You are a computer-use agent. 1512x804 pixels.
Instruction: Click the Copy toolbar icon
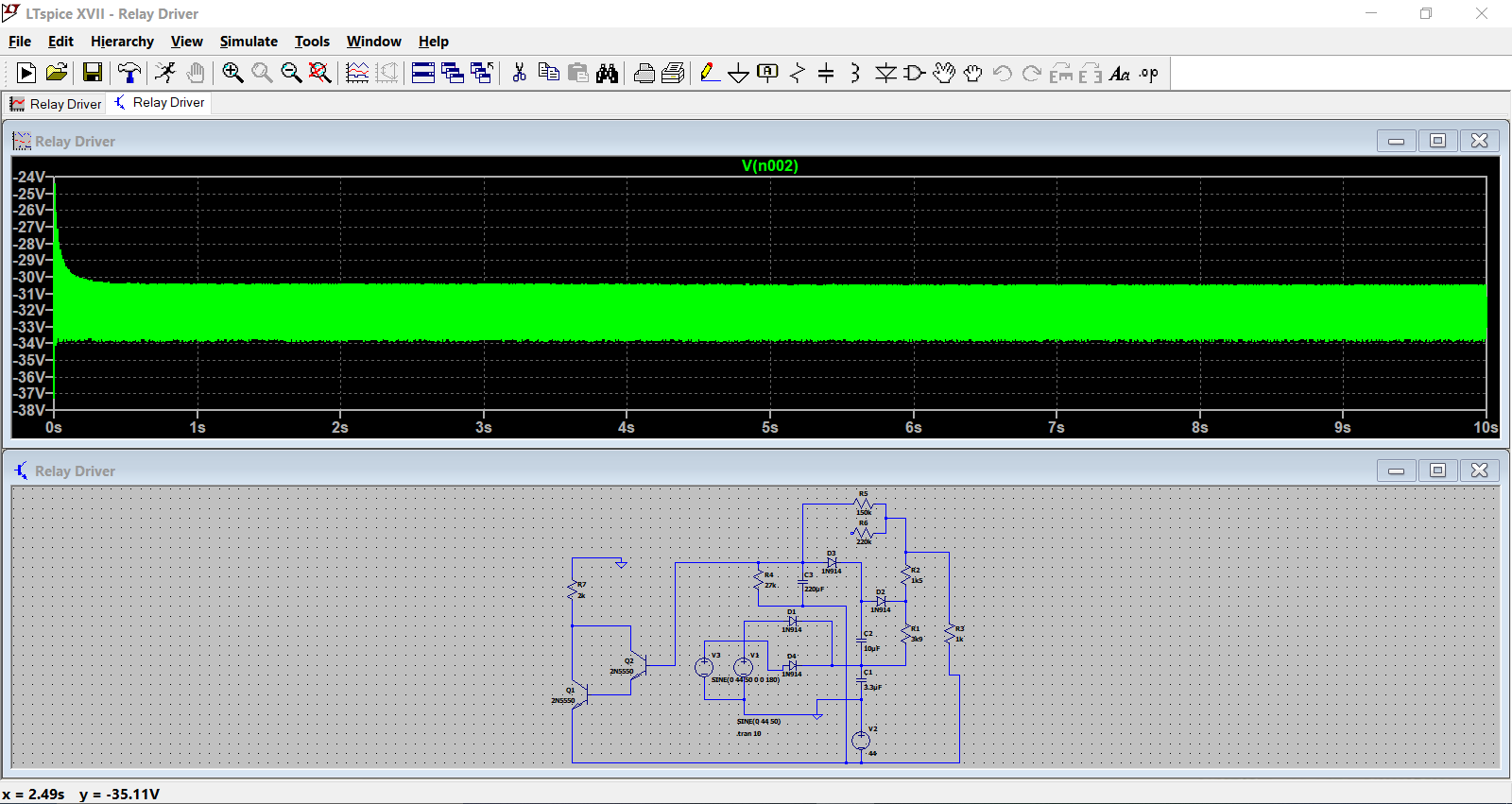(548, 73)
